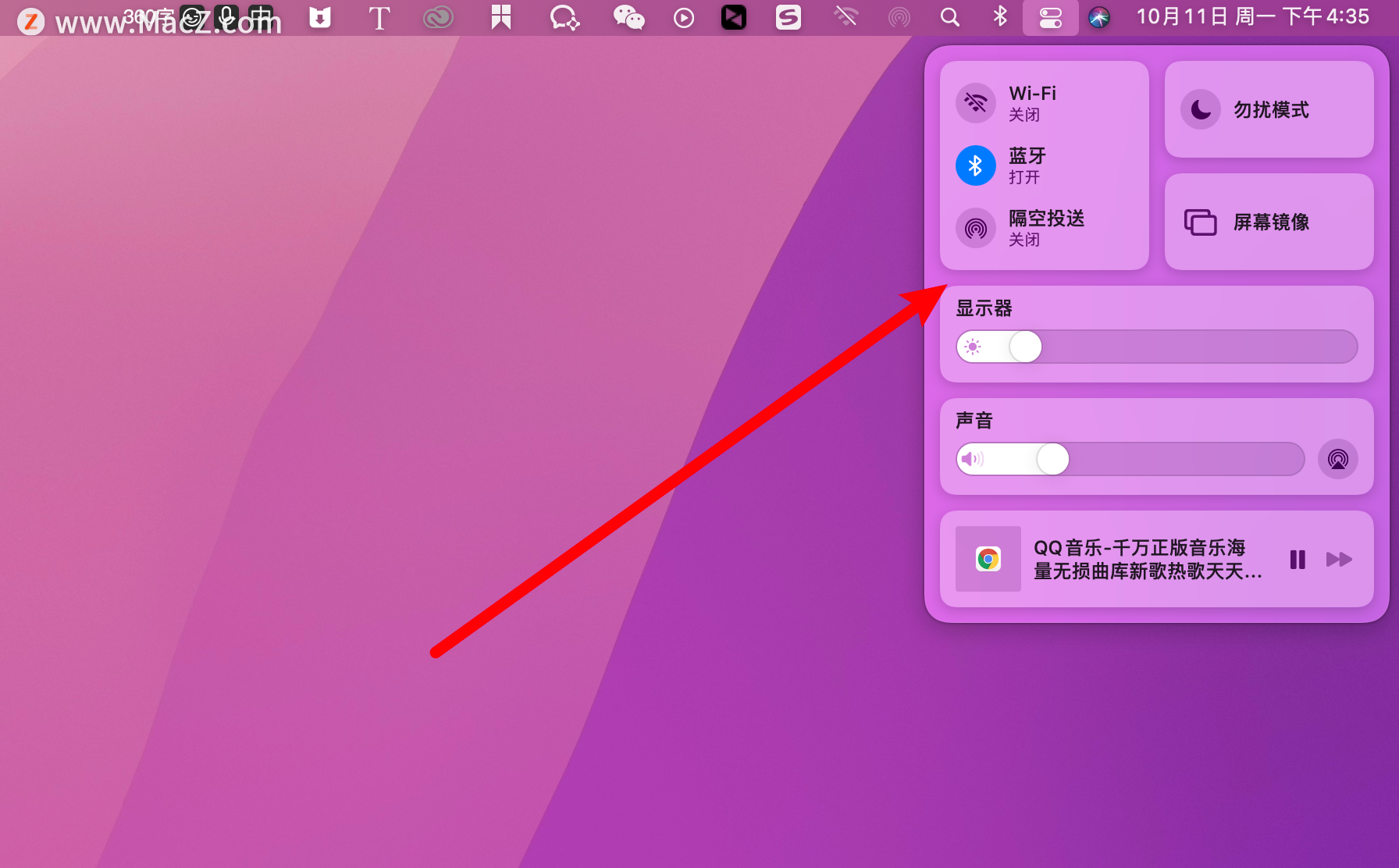Viewport: 1399px width, 868px height.
Task: Open the 声音 sound section heading
Action: (x=974, y=421)
